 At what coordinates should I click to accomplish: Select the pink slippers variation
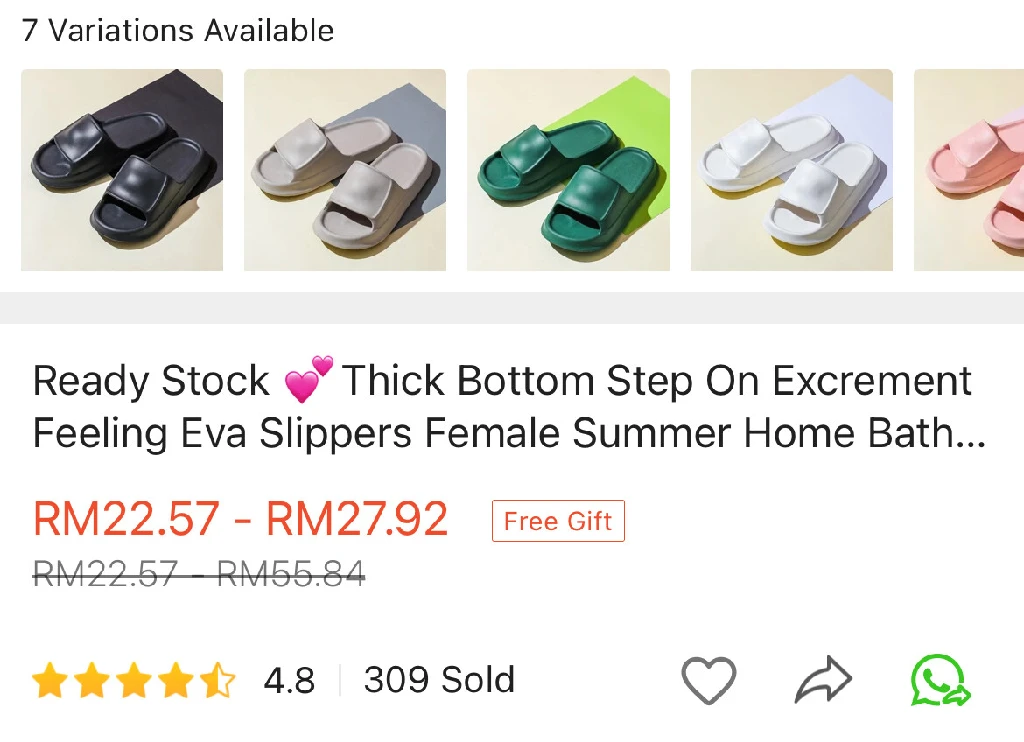coord(969,170)
